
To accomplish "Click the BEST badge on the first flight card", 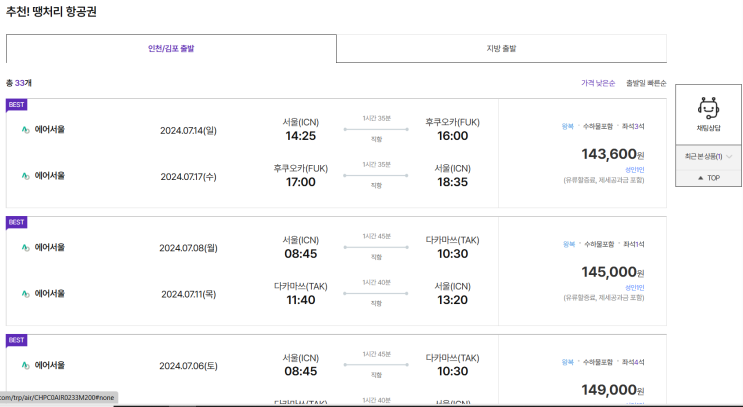I will coord(17,104).
